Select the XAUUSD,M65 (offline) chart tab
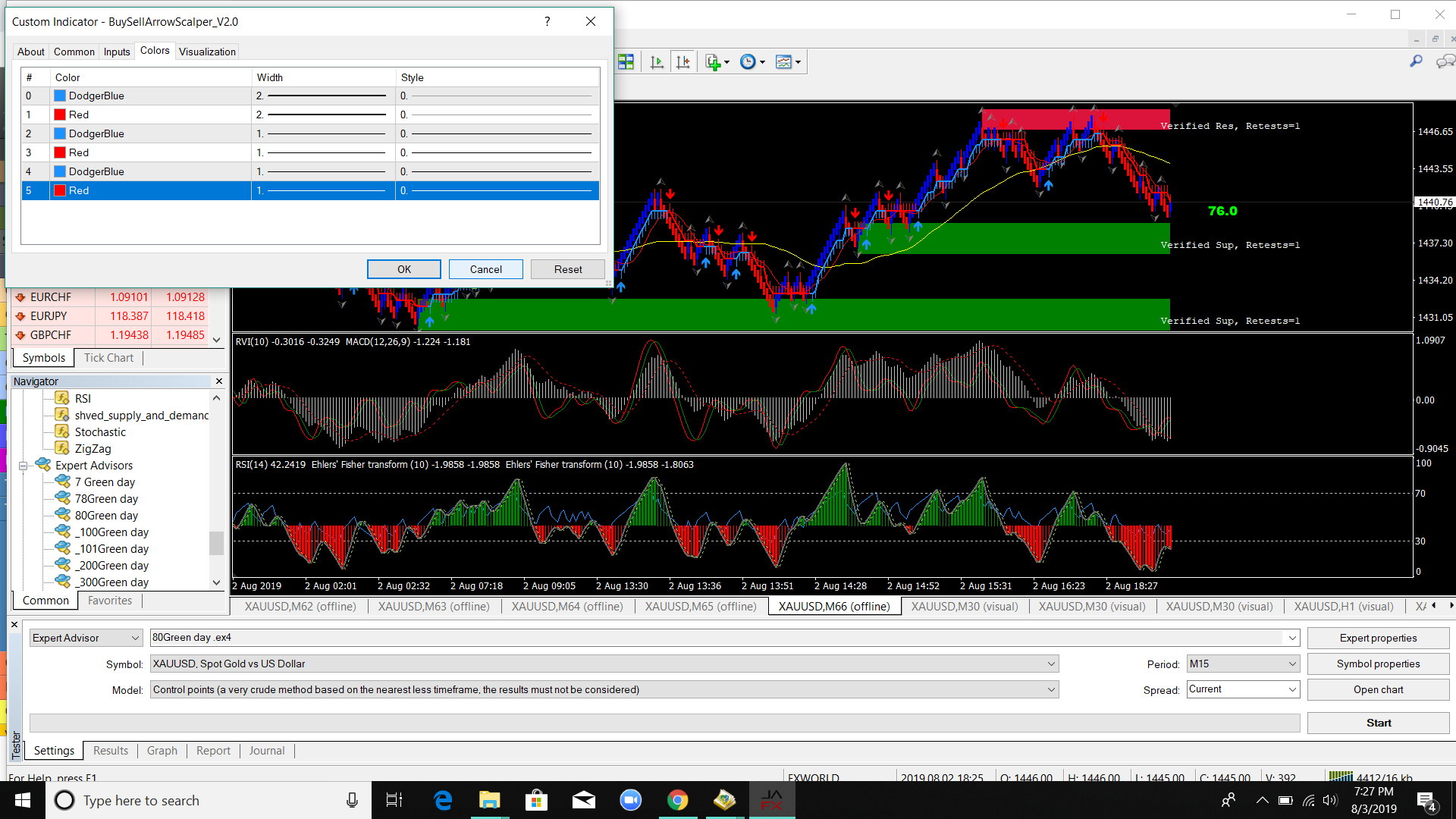Image resolution: width=1456 pixels, height=819 pixels. [x=701, y=607]
